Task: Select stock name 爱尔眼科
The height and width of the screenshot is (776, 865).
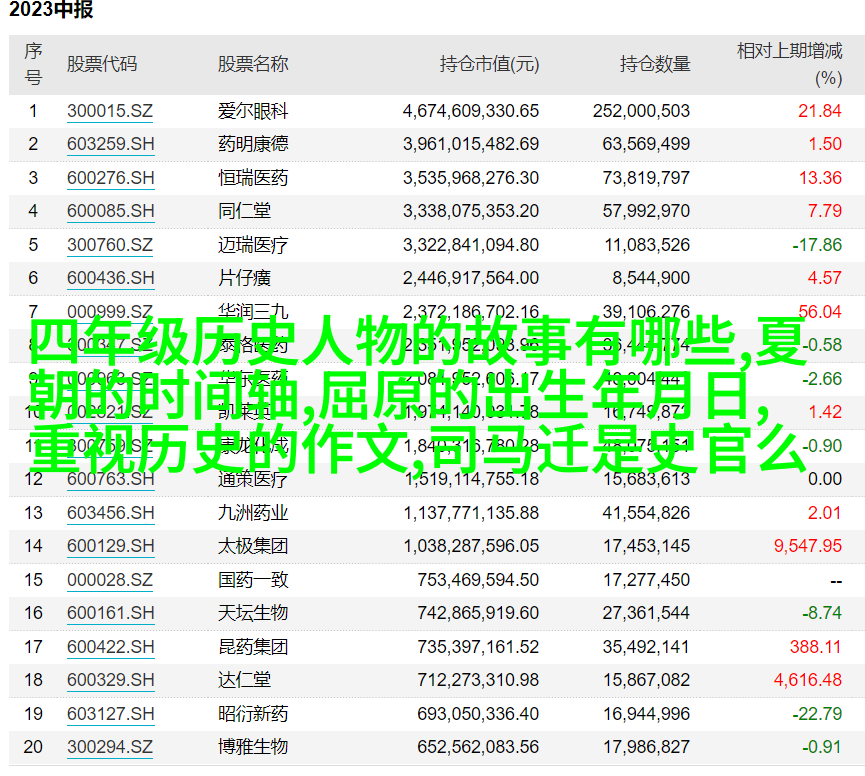Action: (253, 111)
